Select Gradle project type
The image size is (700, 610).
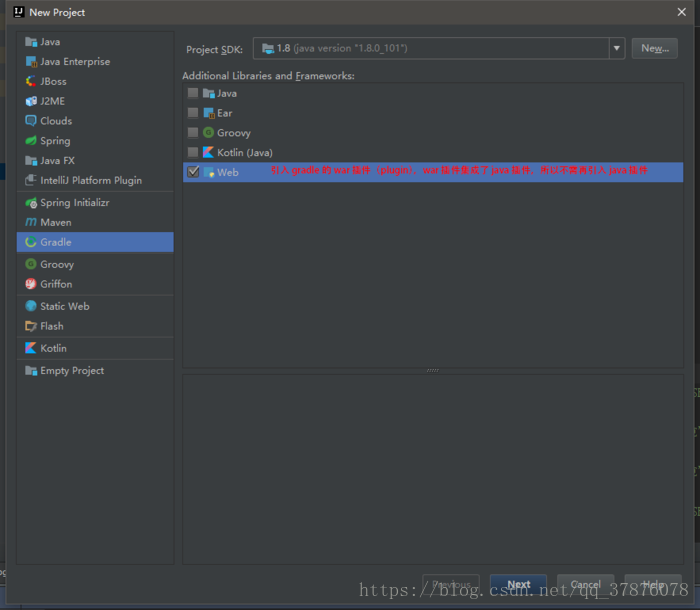click(x=95, y=242)
